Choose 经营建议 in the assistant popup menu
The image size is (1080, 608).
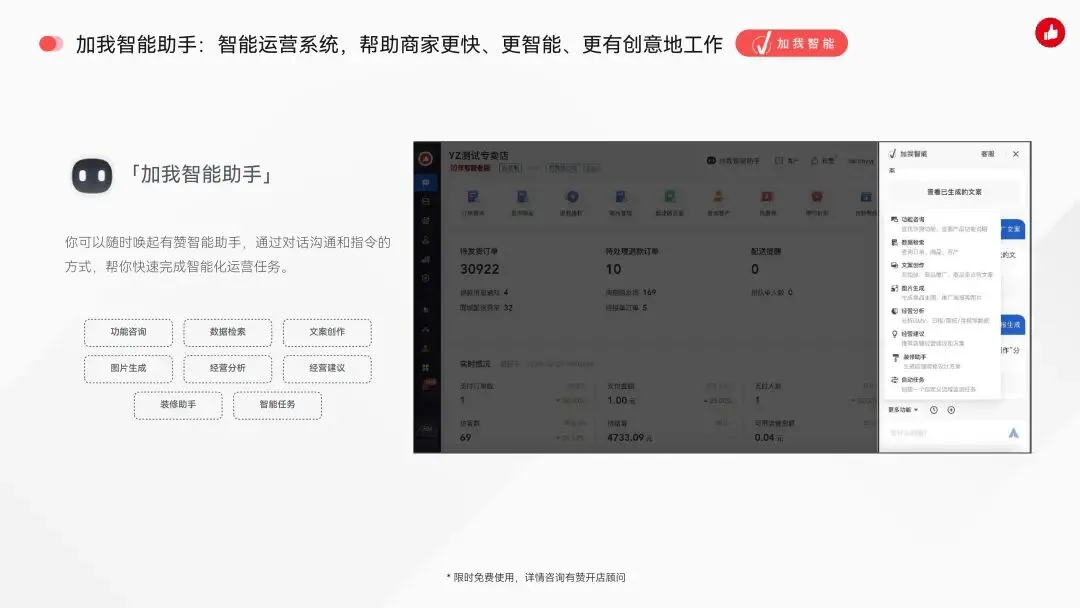[941, 338]
